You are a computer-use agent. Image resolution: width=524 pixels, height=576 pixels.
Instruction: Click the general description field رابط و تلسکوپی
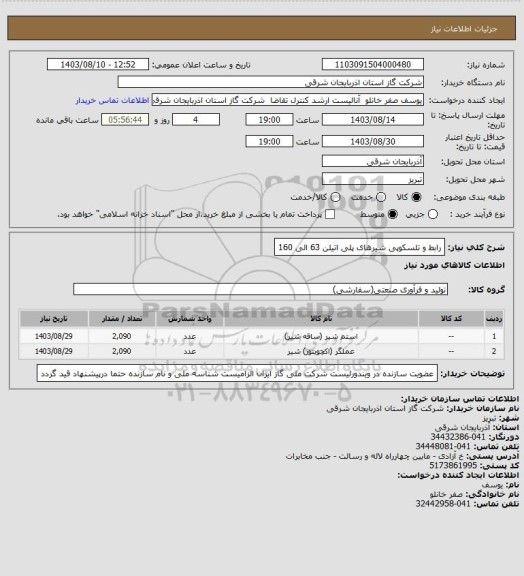pos(359,247)
